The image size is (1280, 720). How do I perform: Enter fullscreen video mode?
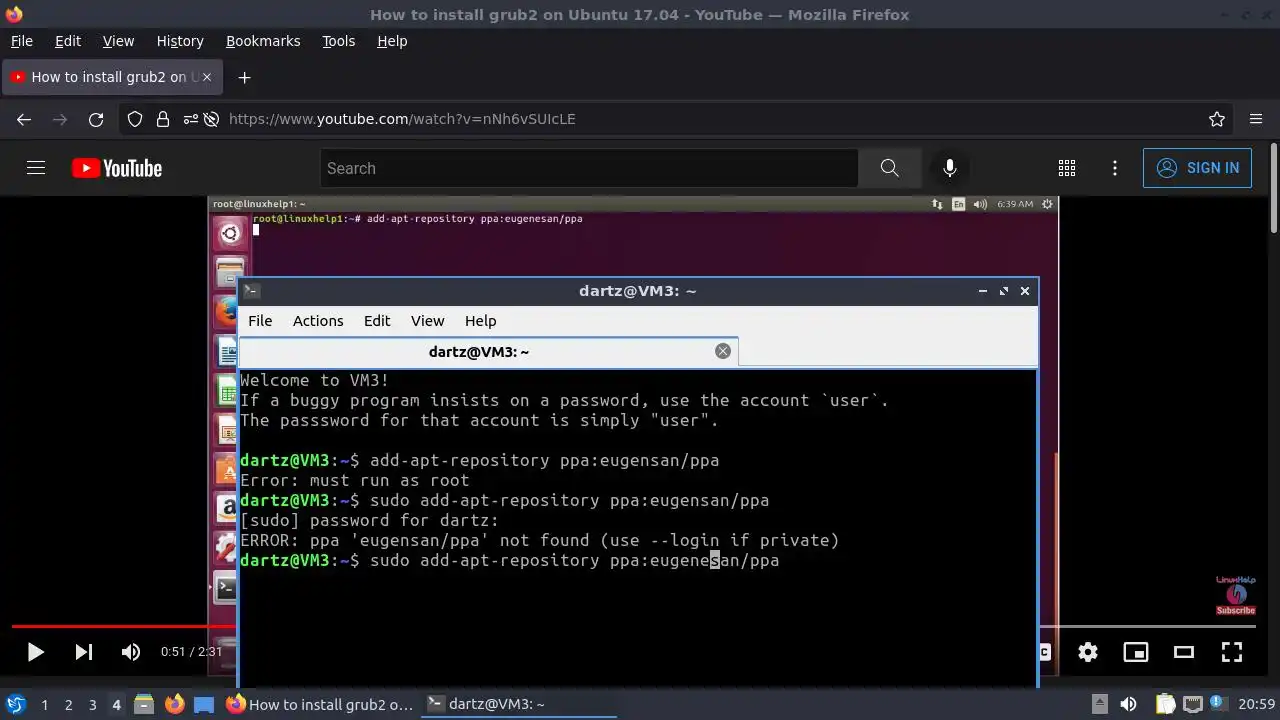1232,652
